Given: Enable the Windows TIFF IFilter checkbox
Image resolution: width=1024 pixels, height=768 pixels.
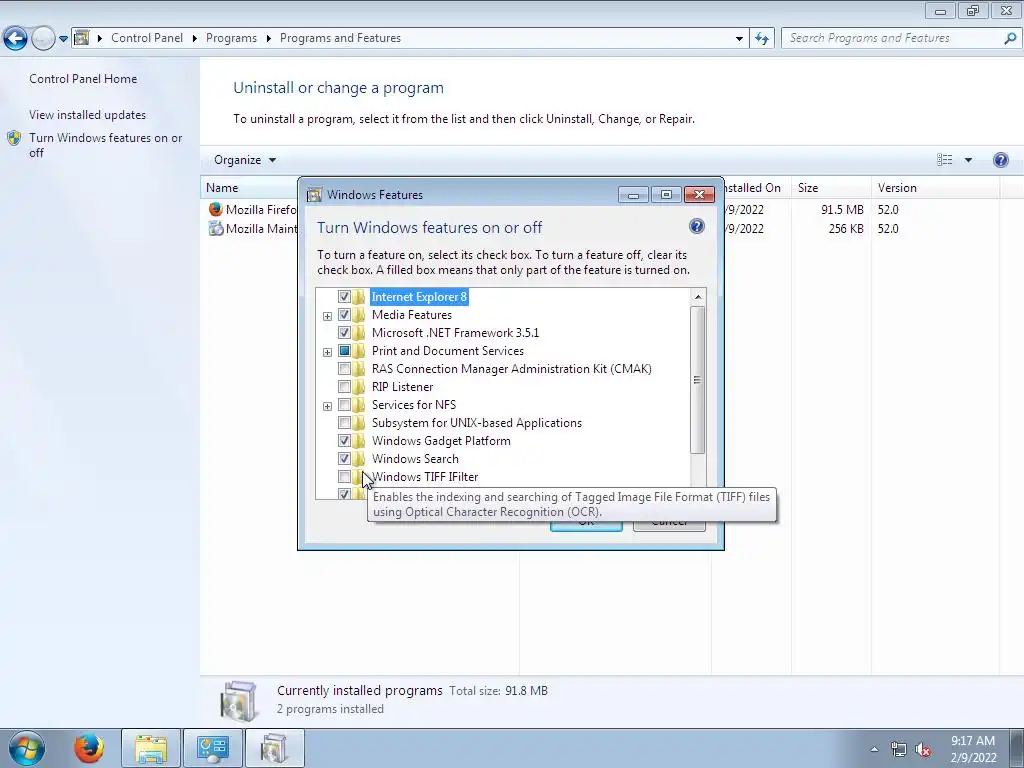Looking at the screenshot, I should tap(344, 477).
